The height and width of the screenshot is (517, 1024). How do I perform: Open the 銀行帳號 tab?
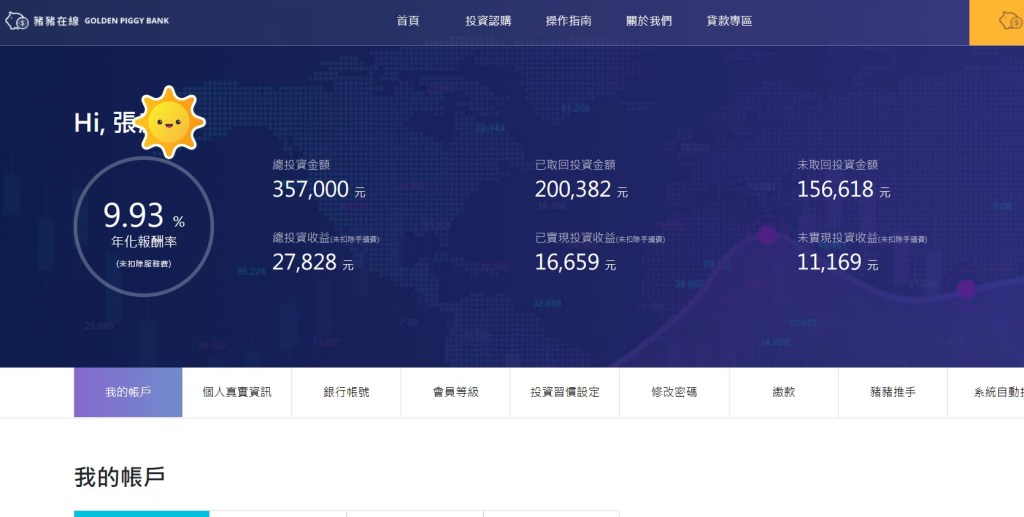(x=346, y=392)
